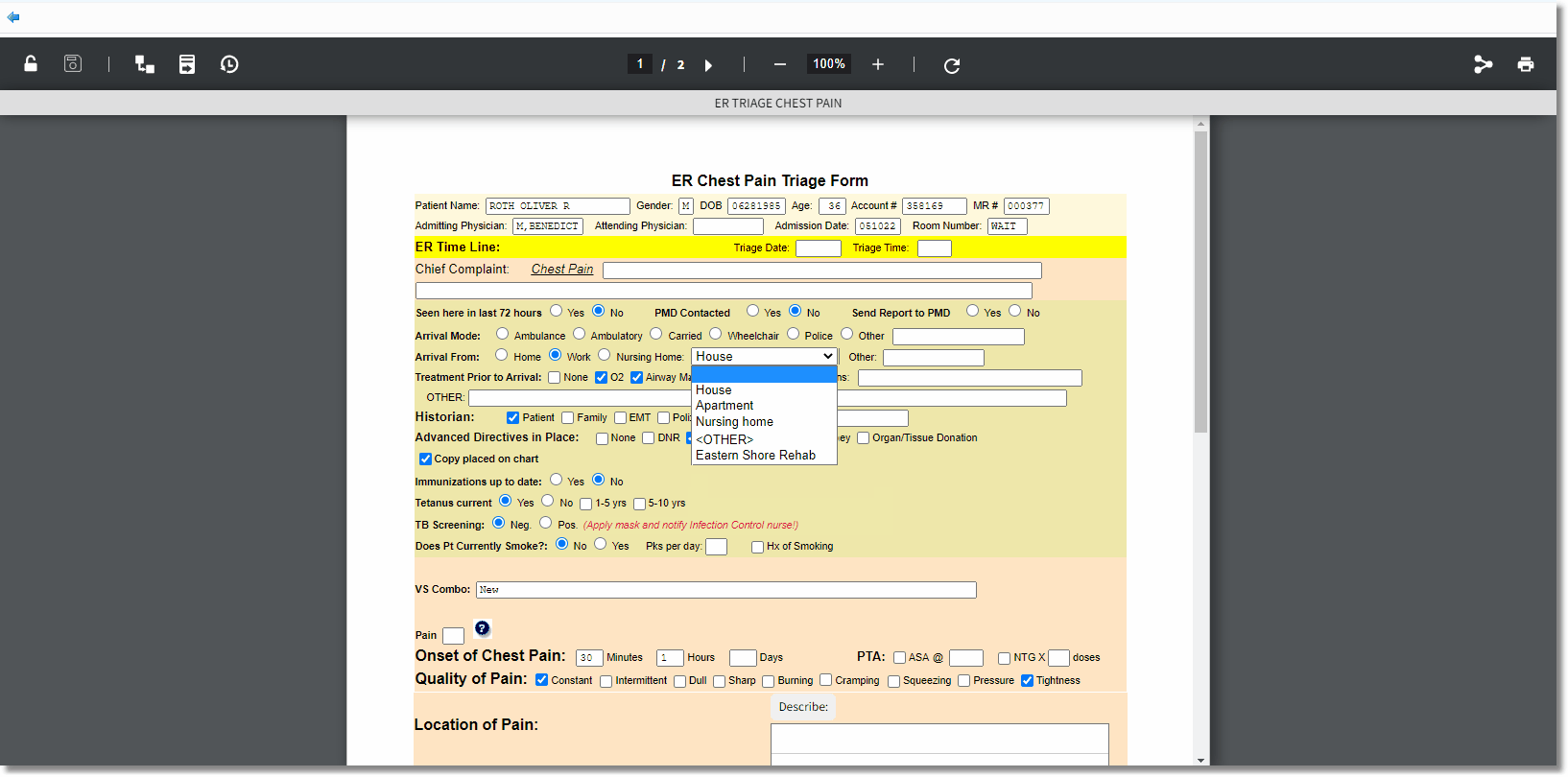This screenshot has height=777, width=1568.
Task: Open the Chest Pain link
Action: [562, 270]
